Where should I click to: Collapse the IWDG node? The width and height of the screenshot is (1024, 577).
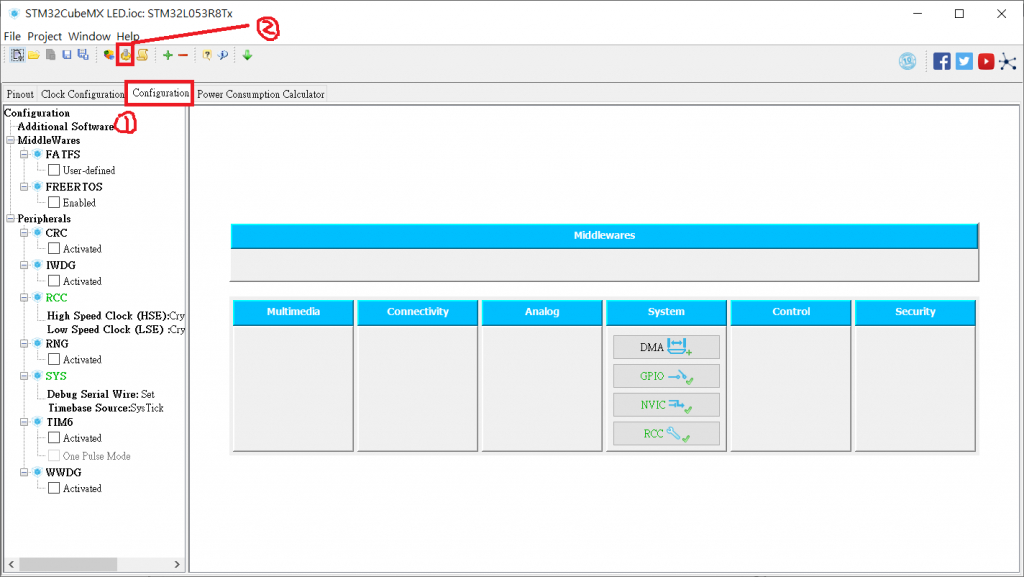point(24,265)
